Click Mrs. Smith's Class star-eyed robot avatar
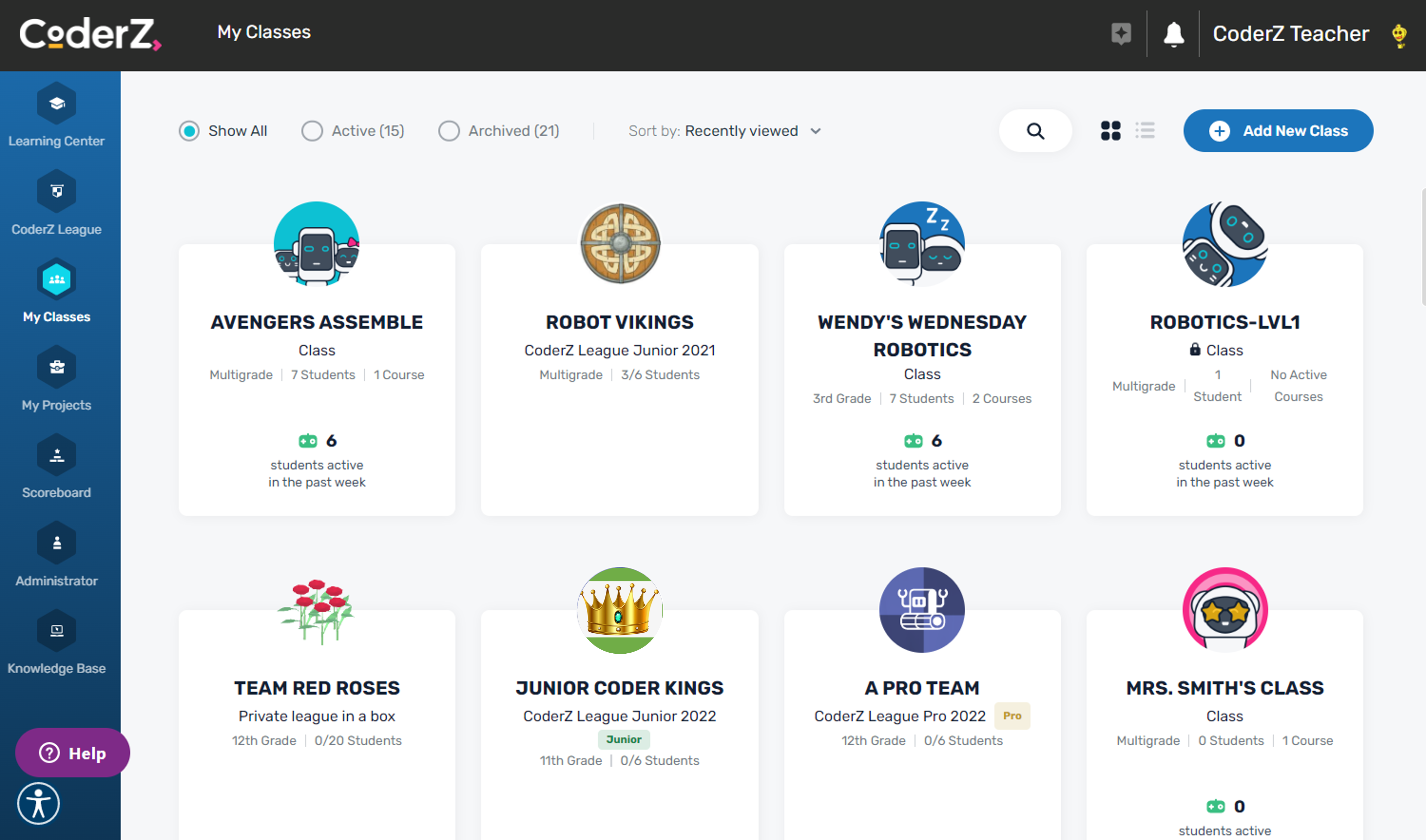 1225,610
